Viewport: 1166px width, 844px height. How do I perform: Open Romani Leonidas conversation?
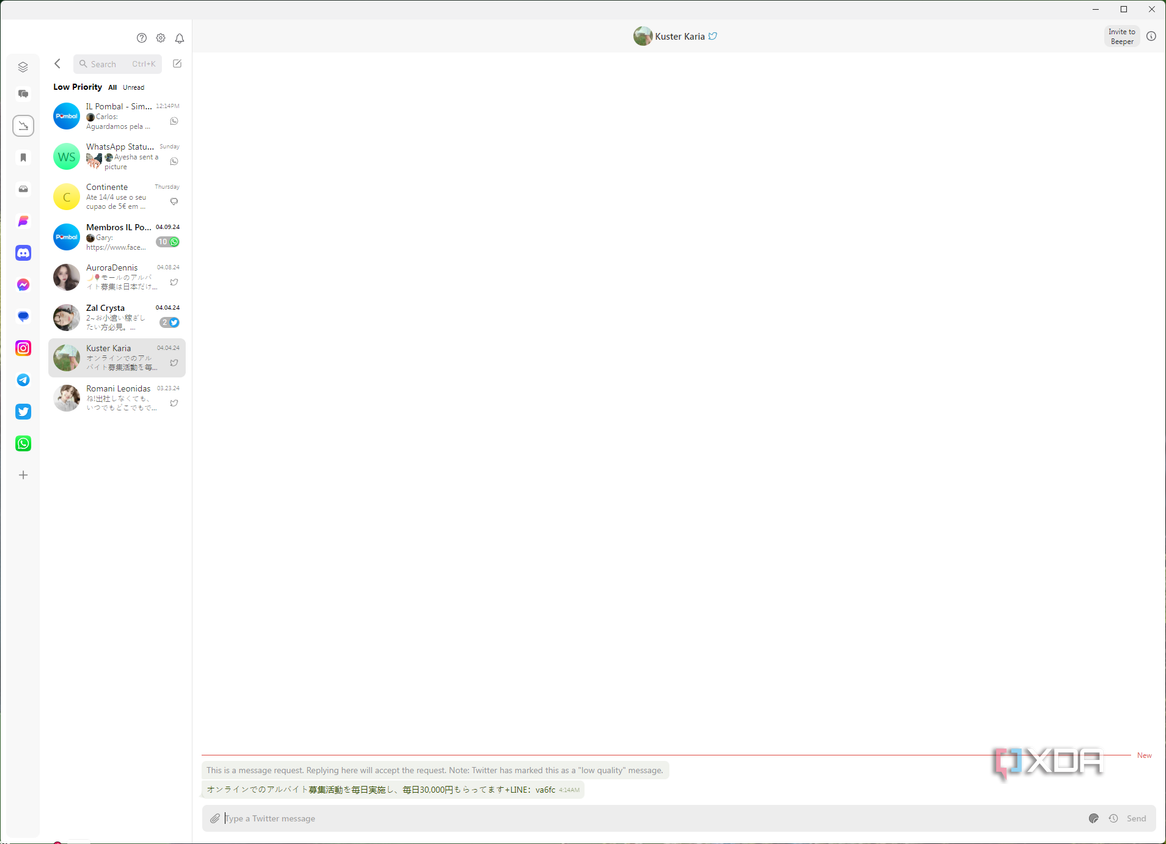(117, 398)
